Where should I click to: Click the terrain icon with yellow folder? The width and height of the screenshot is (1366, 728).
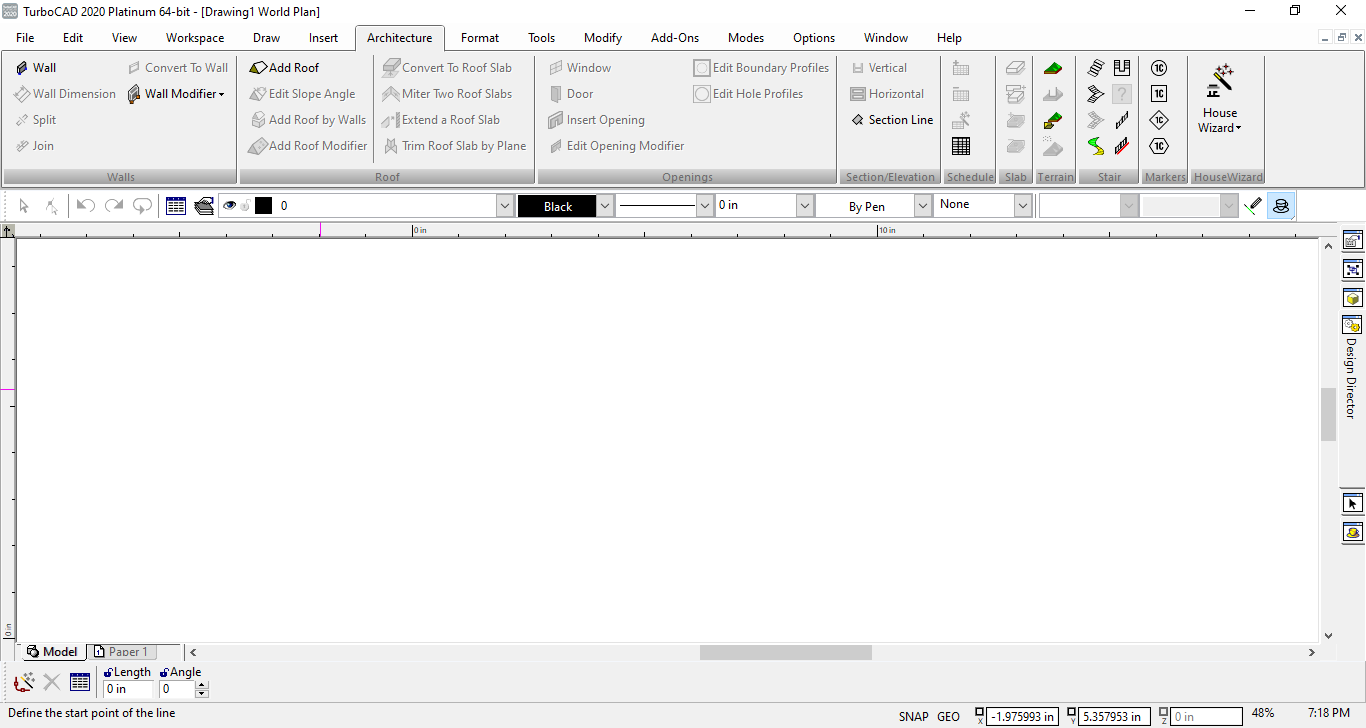point(1052,120)
